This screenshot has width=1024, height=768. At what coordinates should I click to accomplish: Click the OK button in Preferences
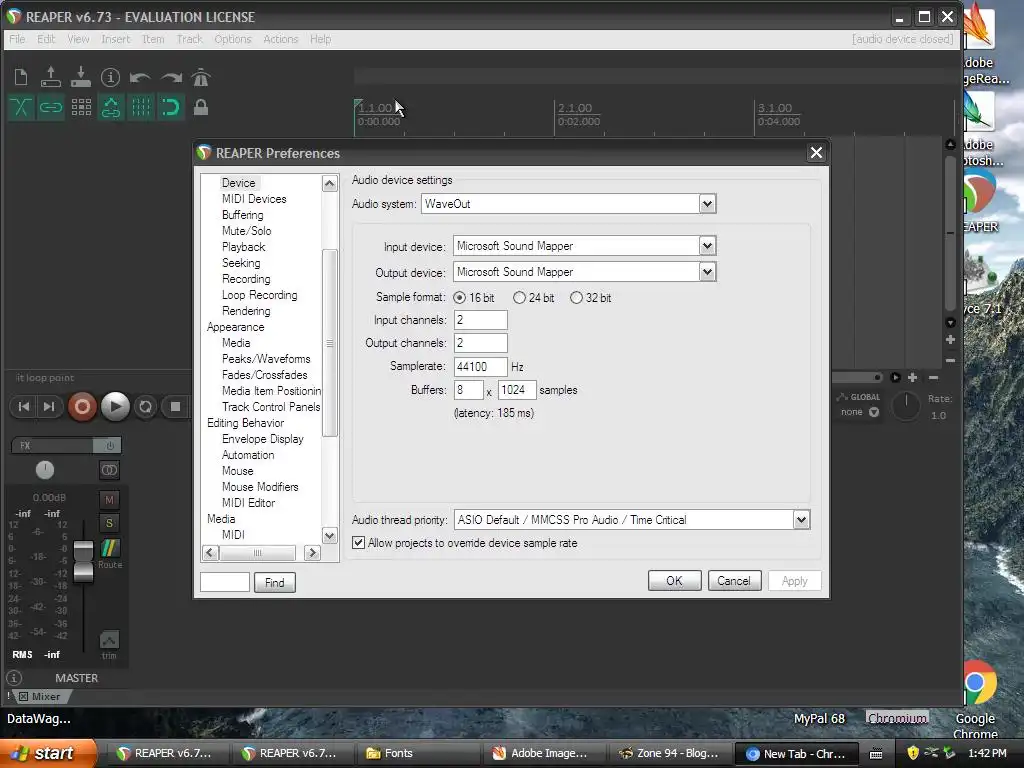(675, 581)
